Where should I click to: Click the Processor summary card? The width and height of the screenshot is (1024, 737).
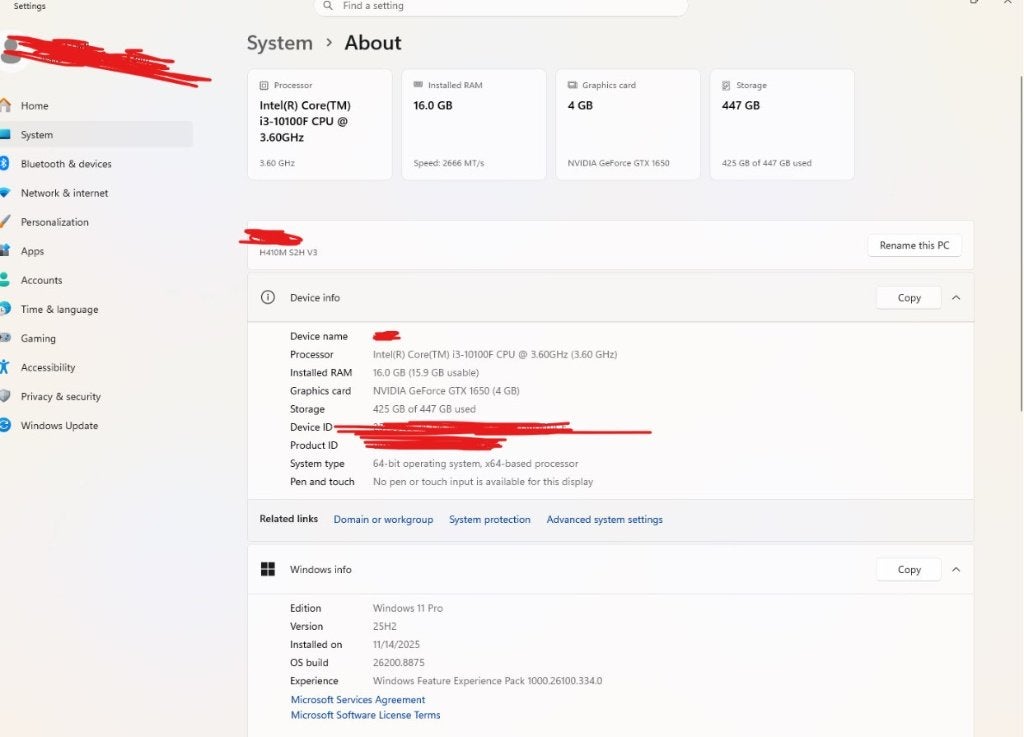point(319,124)
